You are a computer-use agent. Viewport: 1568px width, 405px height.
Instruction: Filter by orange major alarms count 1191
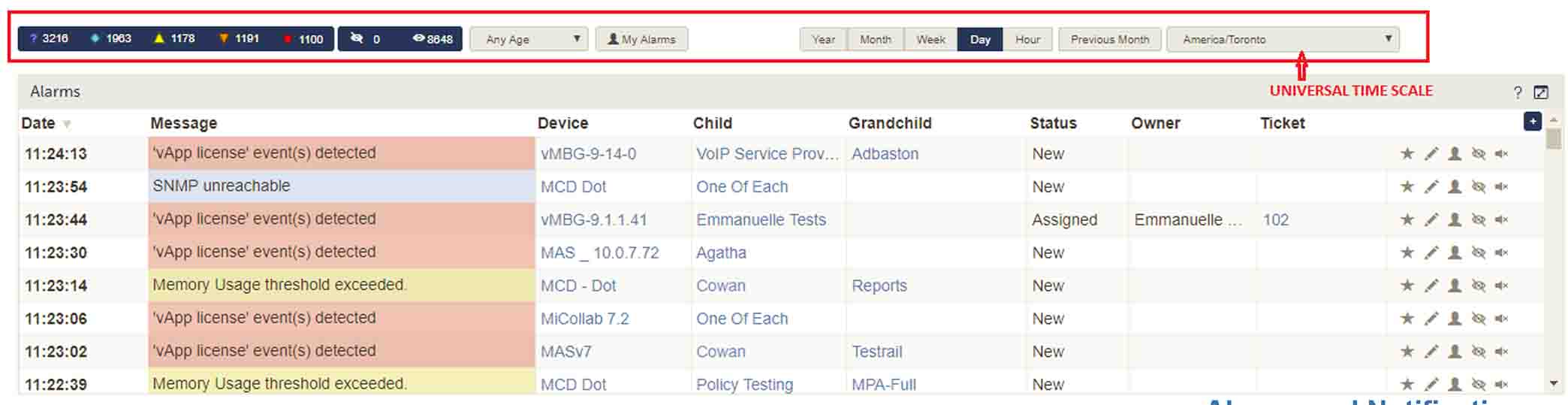point(239,39)
